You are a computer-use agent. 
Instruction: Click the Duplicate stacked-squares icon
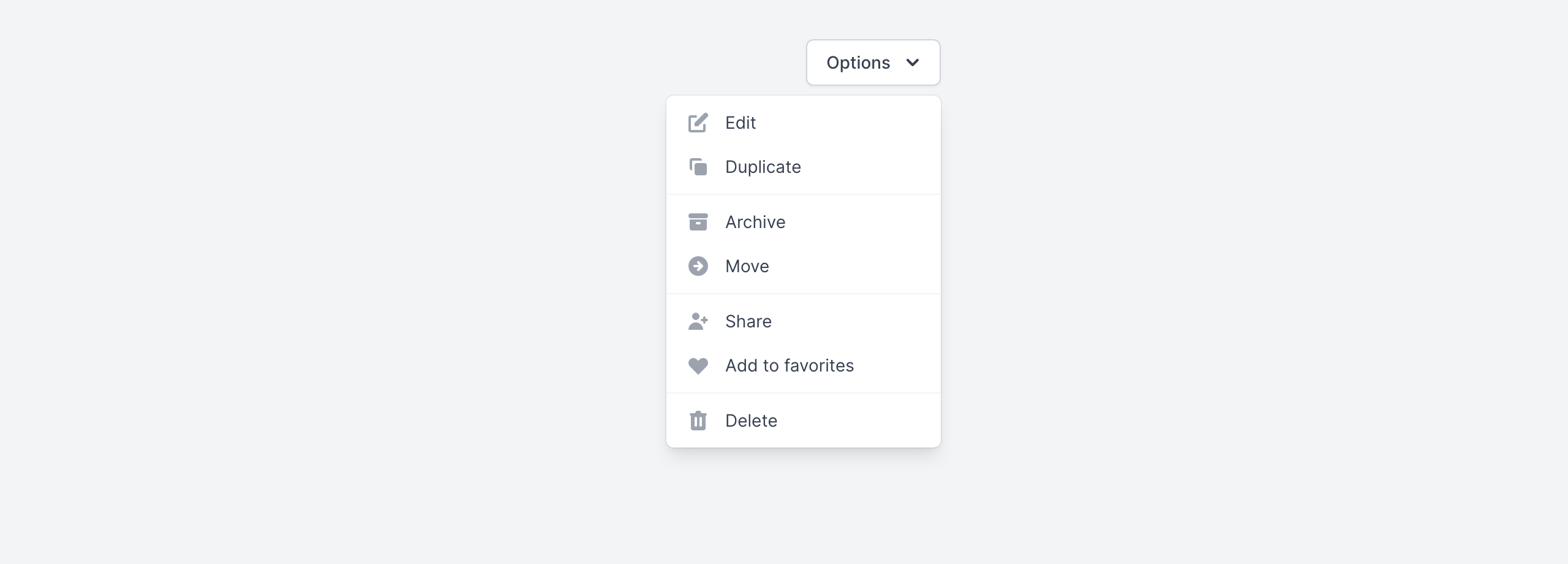pos(698,167)
